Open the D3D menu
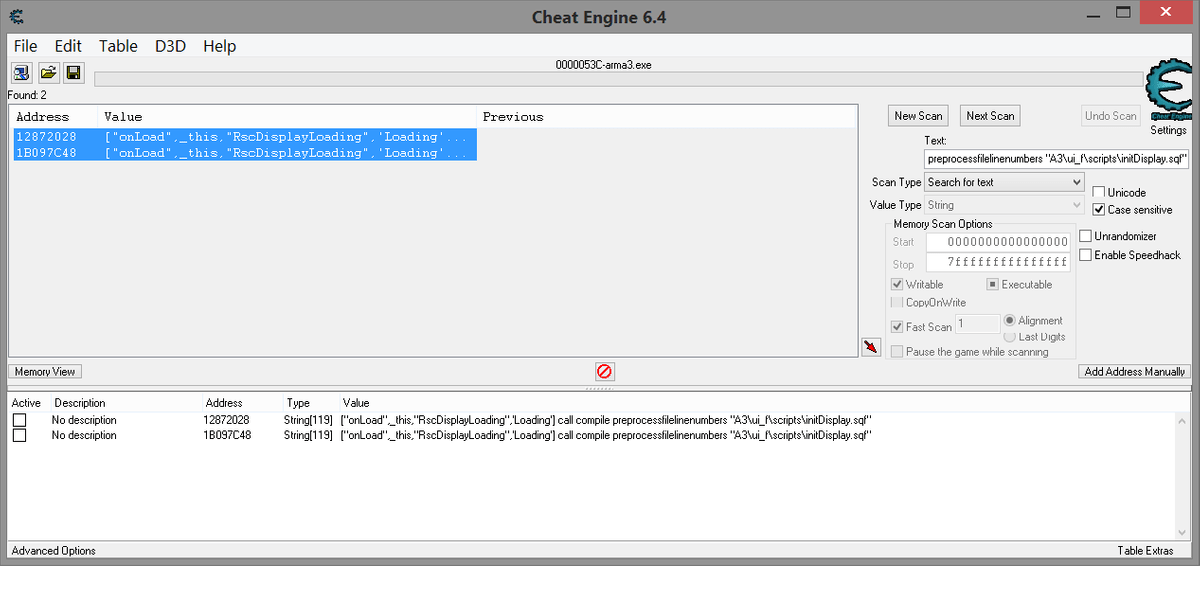 (x=170, y=46)
